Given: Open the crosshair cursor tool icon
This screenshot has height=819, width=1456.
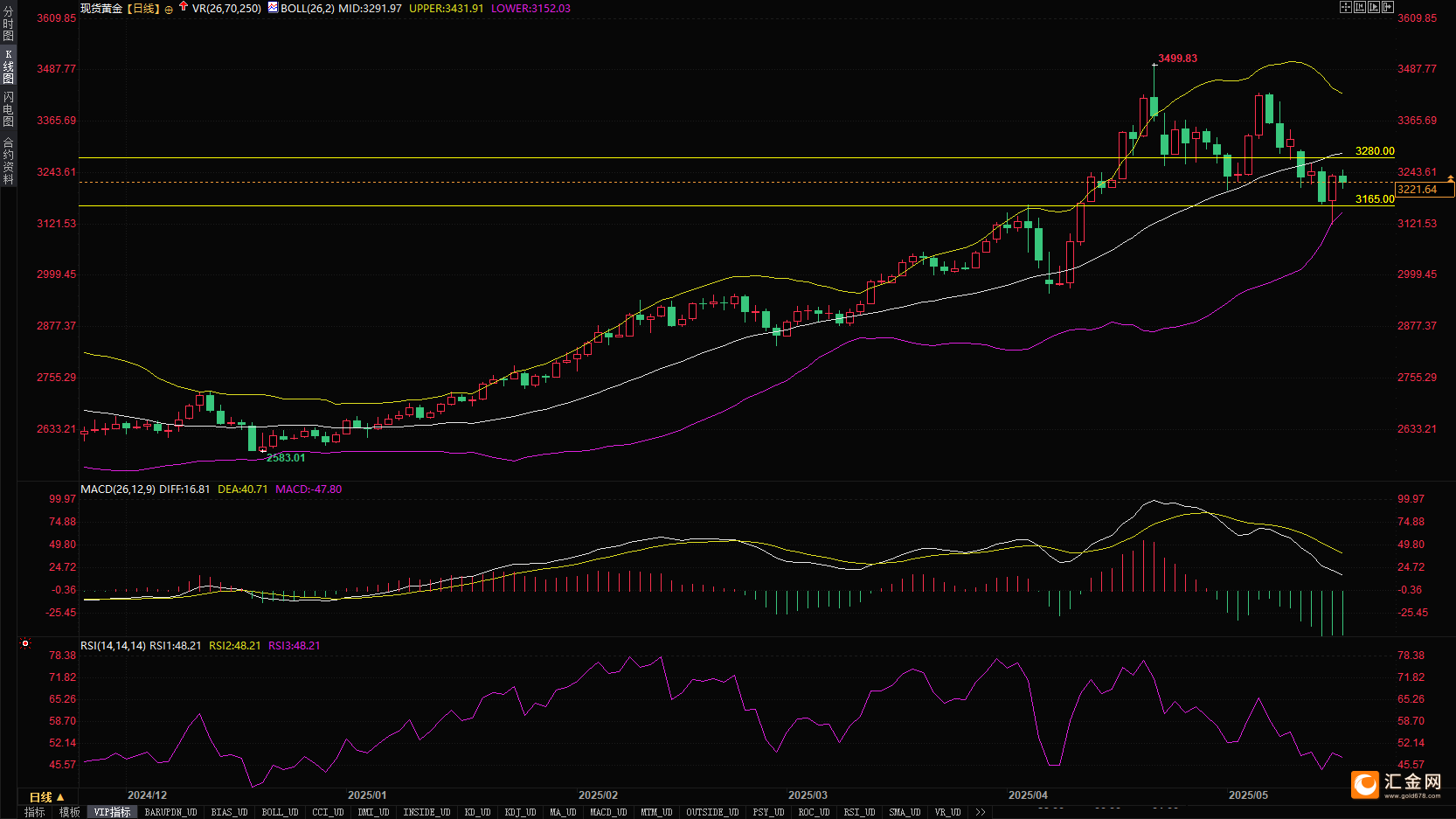Looking at the screenshot, I should (1346, 7).
